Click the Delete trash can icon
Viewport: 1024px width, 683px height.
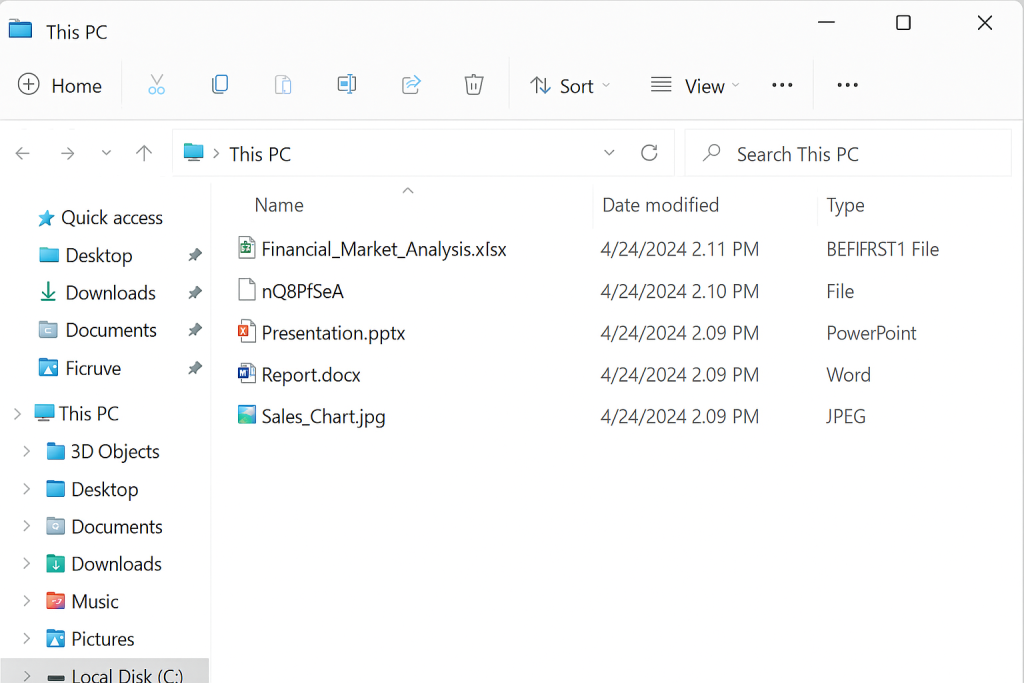click(x=474, y=86)
